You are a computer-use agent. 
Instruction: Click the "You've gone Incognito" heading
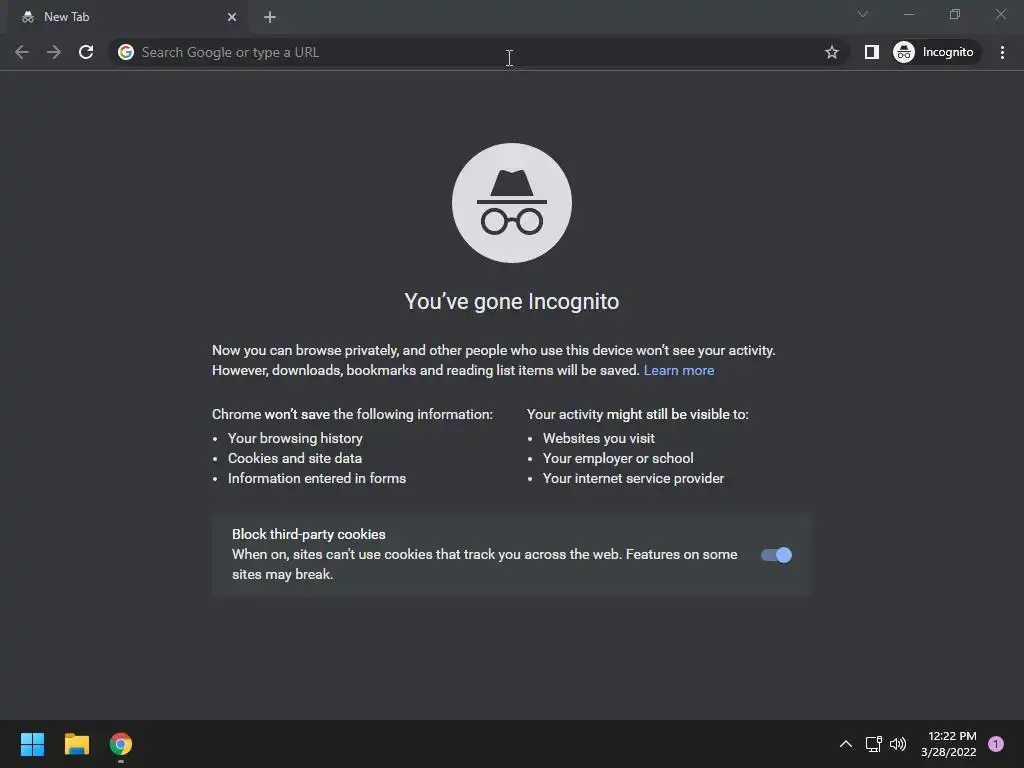pos(512,302)
